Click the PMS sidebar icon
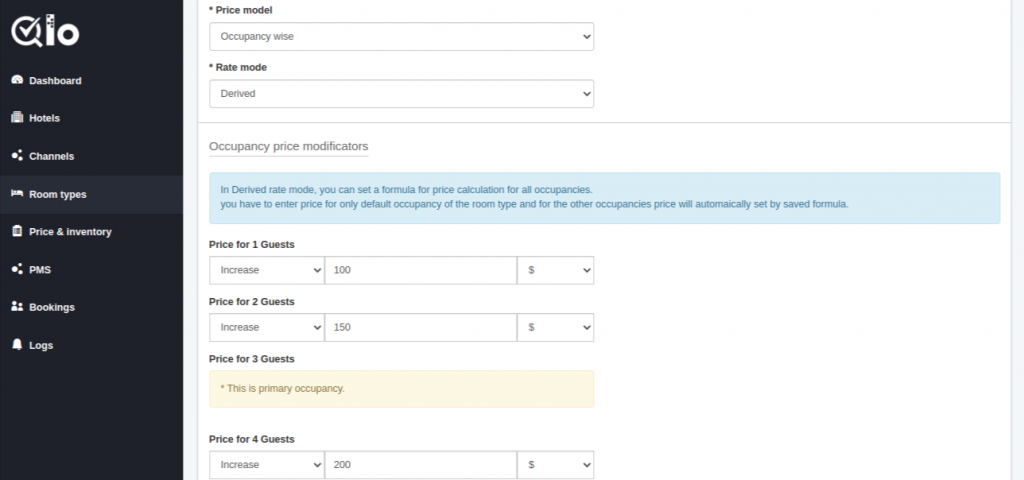 coord(17,269)
